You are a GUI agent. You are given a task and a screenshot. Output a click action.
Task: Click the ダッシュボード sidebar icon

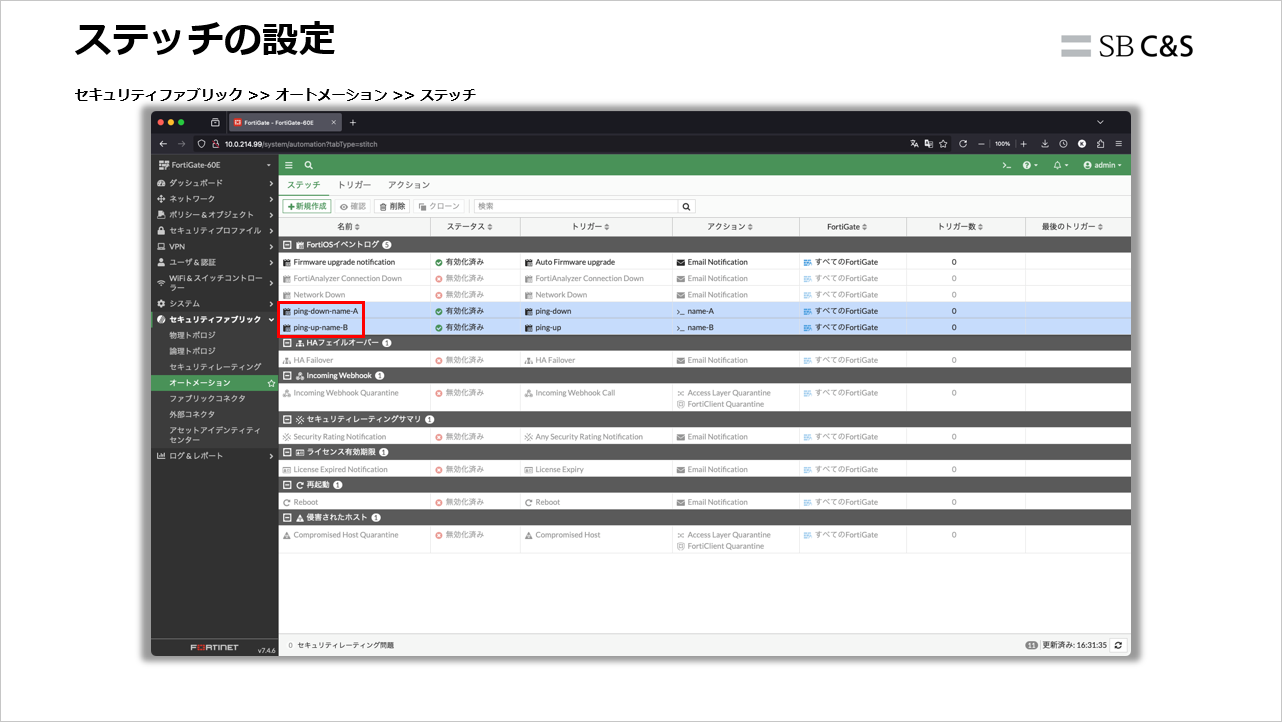pyautogui.click(x=161, y=183)
